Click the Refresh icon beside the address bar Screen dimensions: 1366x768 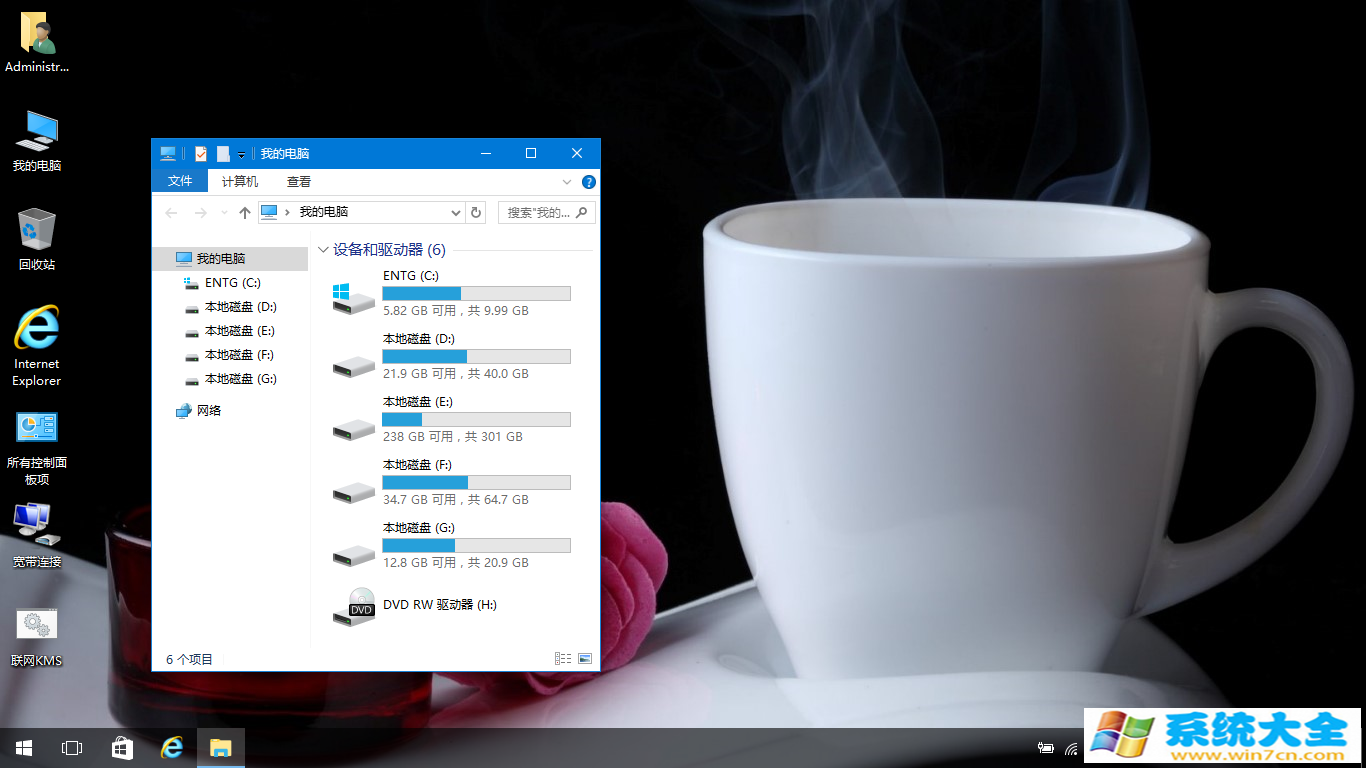pos(476,212)
